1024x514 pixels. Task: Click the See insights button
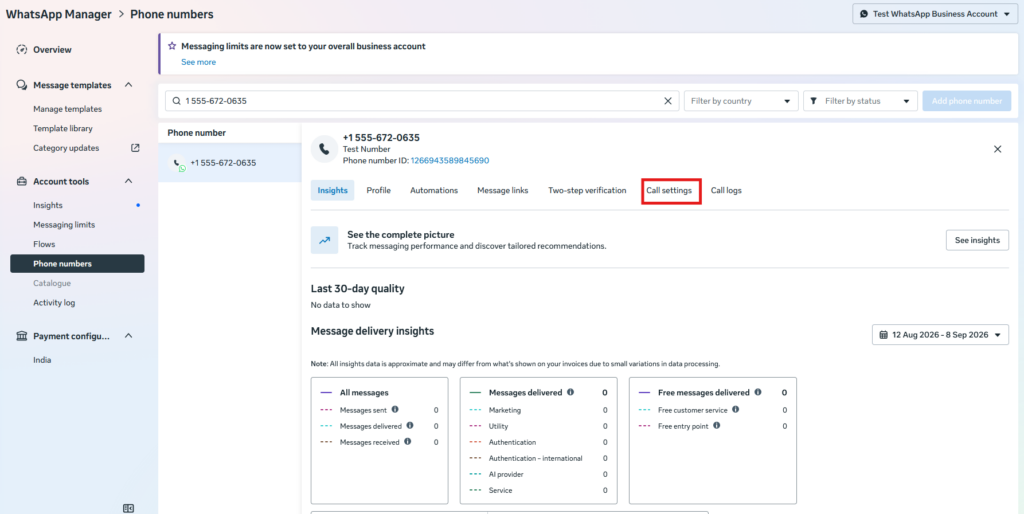(x=977, y=240)
